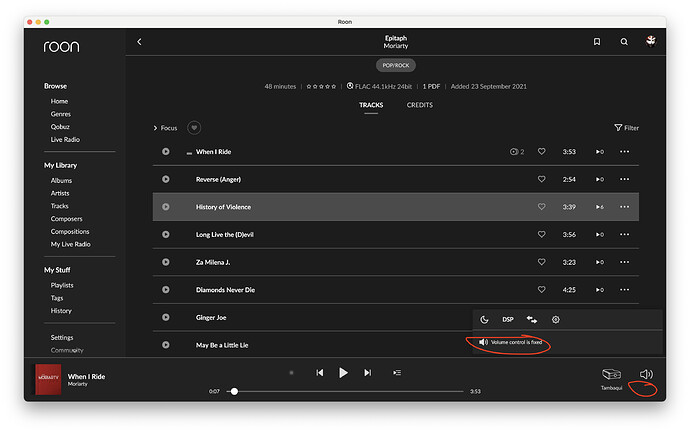Open the user profile avatar
The image size is (690, 432).
pyautogui.click(x=651, y=41)
